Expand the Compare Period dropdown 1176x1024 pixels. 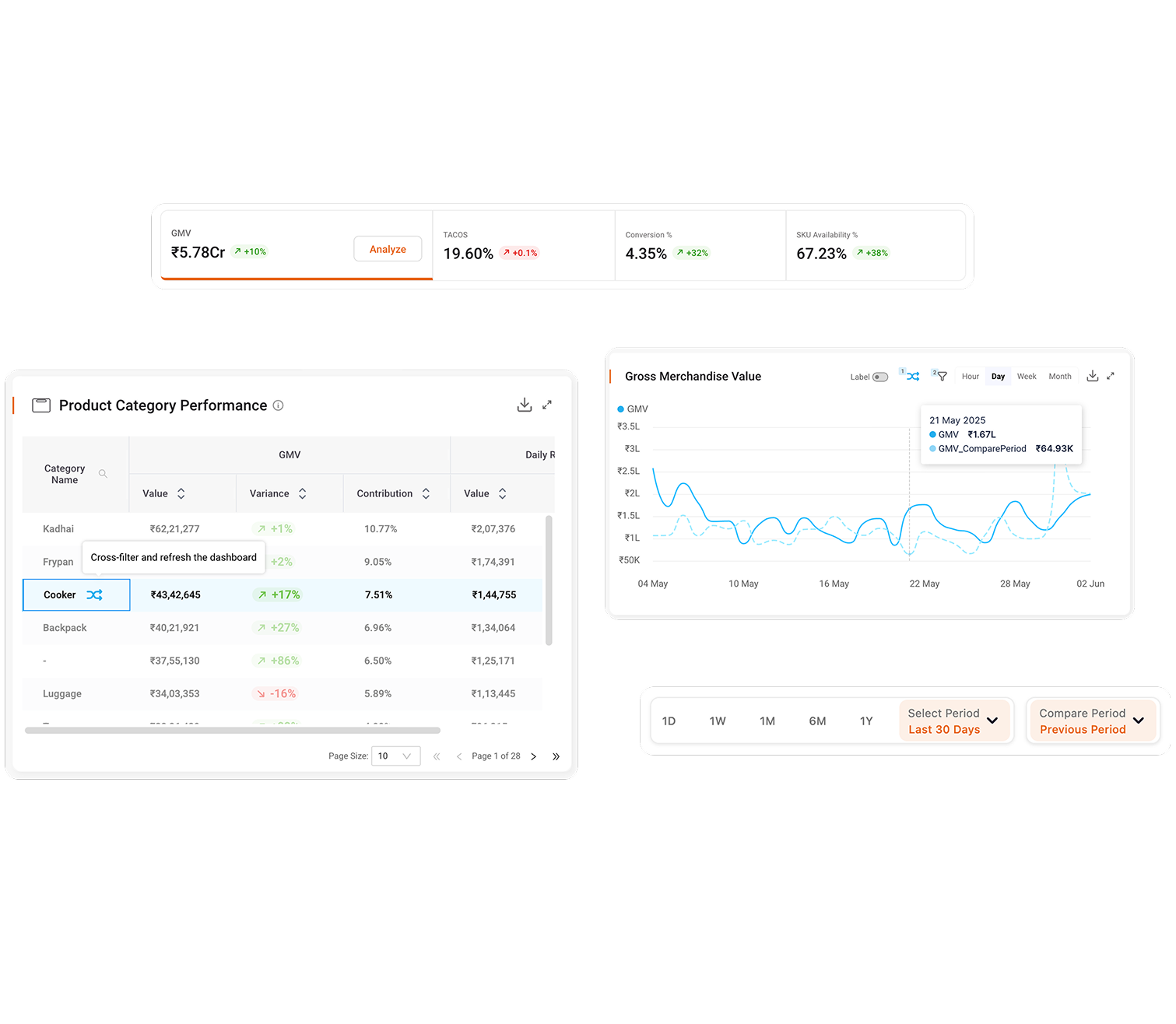pos(1092,721)
